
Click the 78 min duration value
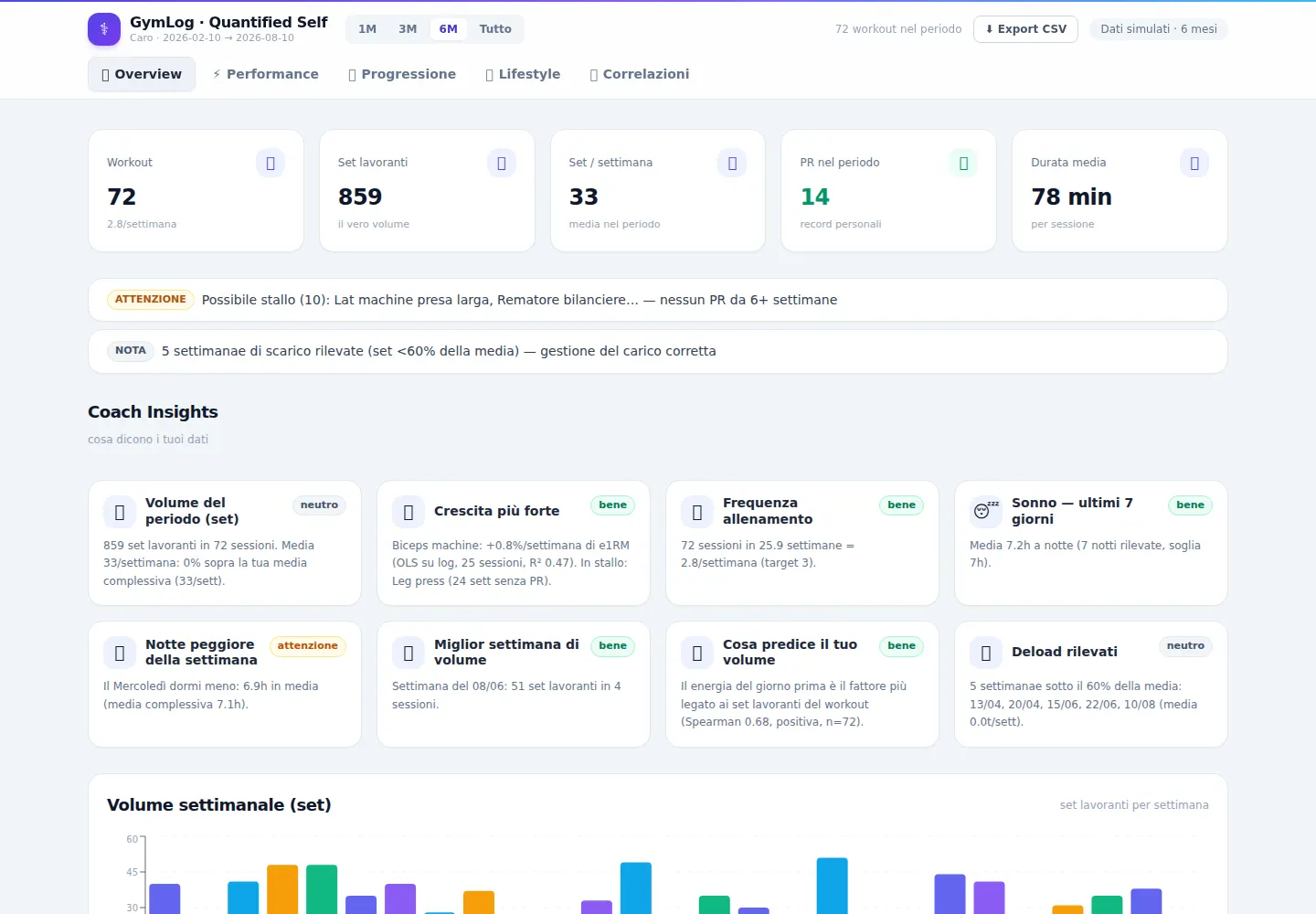1071,197
